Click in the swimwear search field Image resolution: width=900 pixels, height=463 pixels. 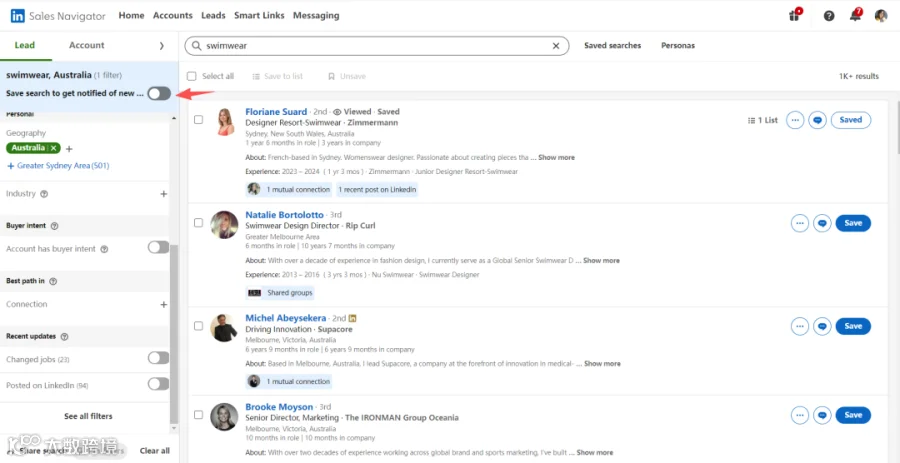click(x=377, y=46)
